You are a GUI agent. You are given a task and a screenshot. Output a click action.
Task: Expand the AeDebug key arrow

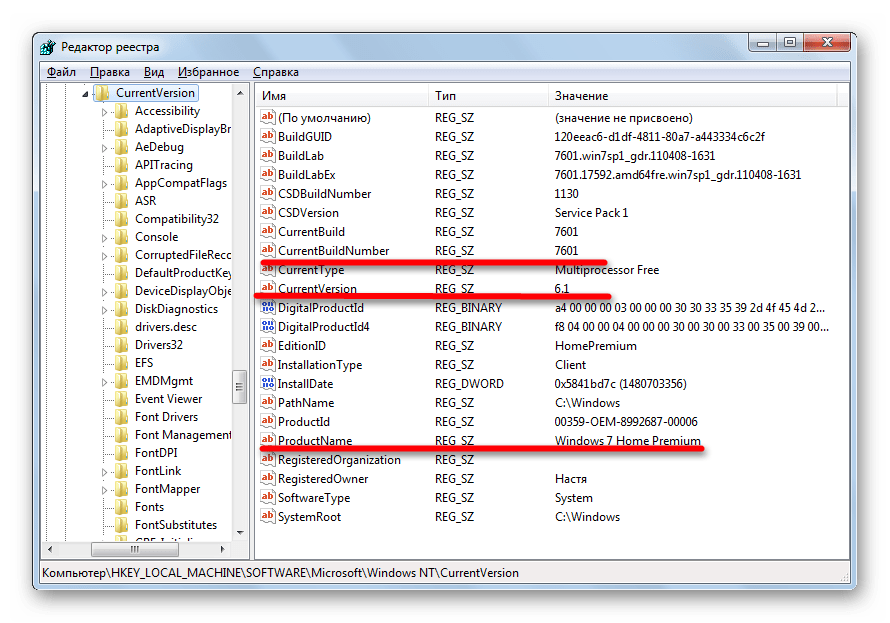pyautogui.click(x=104, y=148)
